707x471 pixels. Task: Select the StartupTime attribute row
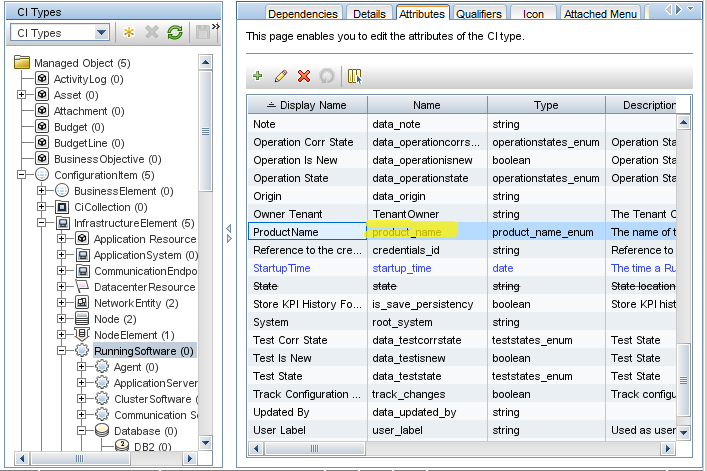point(282,268)
